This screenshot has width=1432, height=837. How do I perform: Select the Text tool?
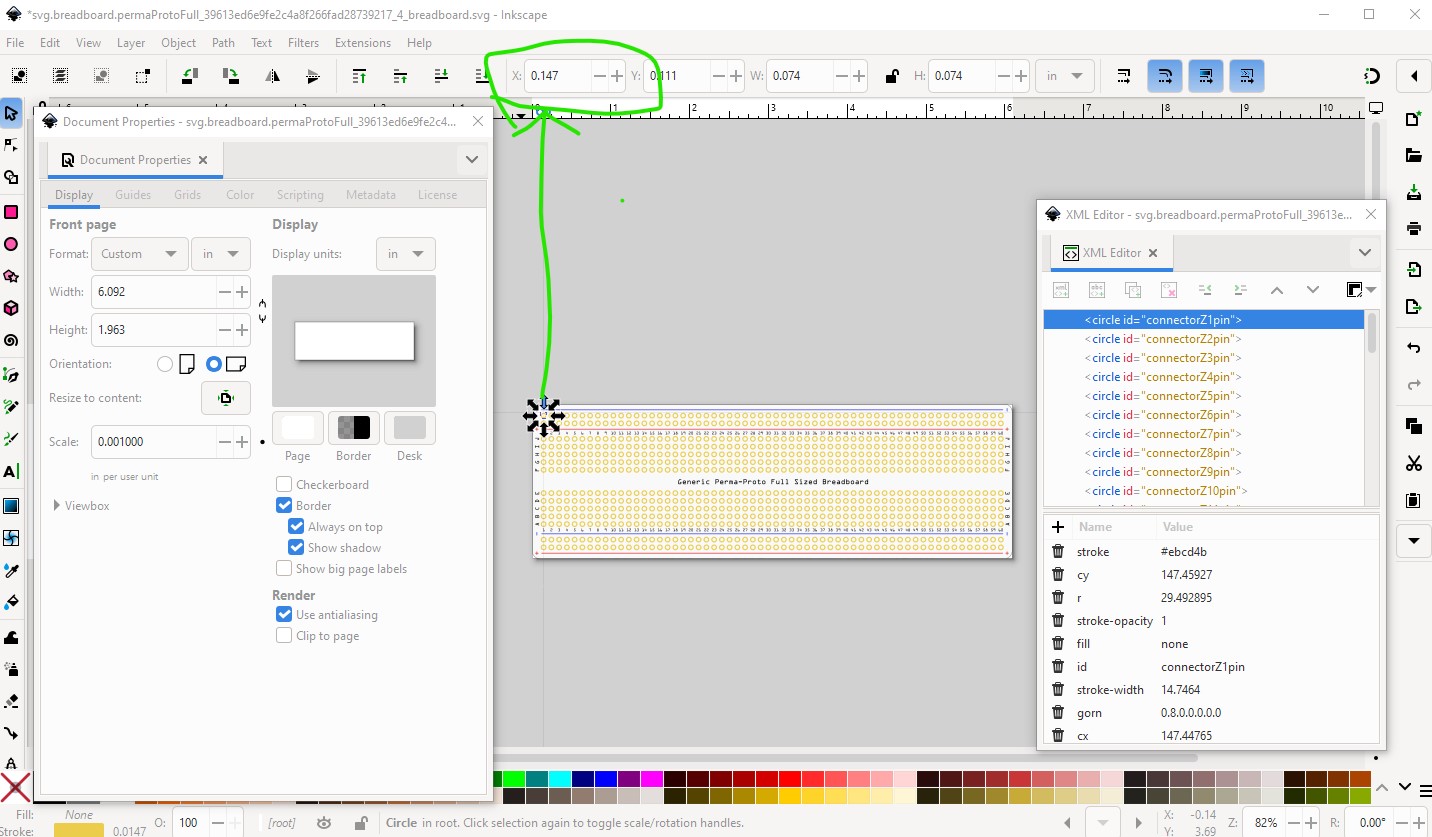11,472
